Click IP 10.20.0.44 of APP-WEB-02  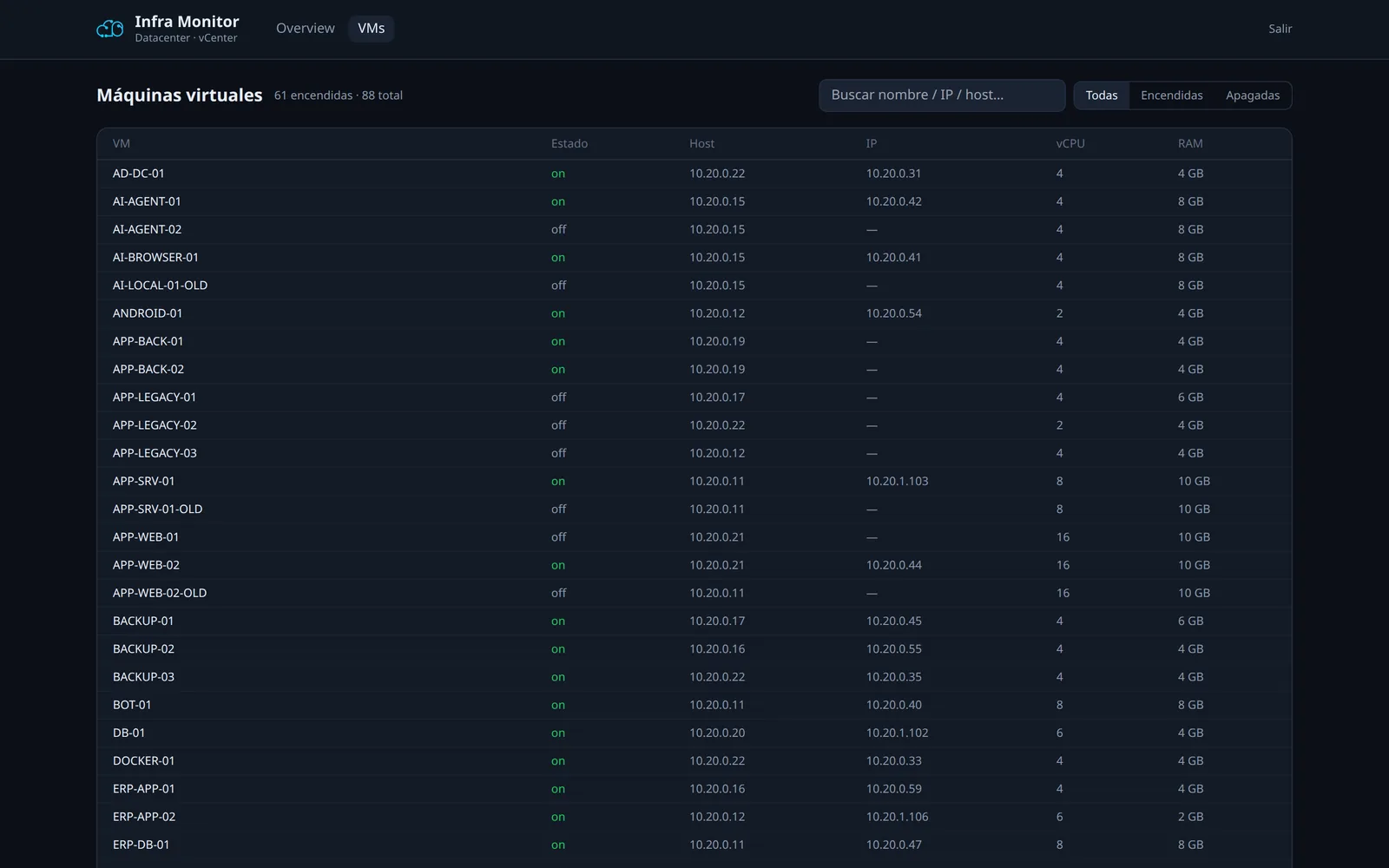click(x=893, y=565)
